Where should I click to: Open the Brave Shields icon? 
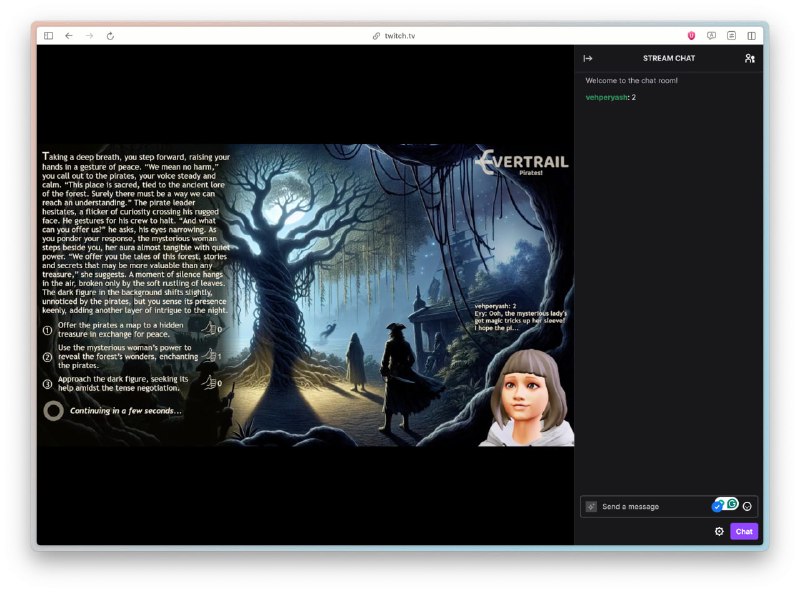pyautogui.click(x=691, y=36)
